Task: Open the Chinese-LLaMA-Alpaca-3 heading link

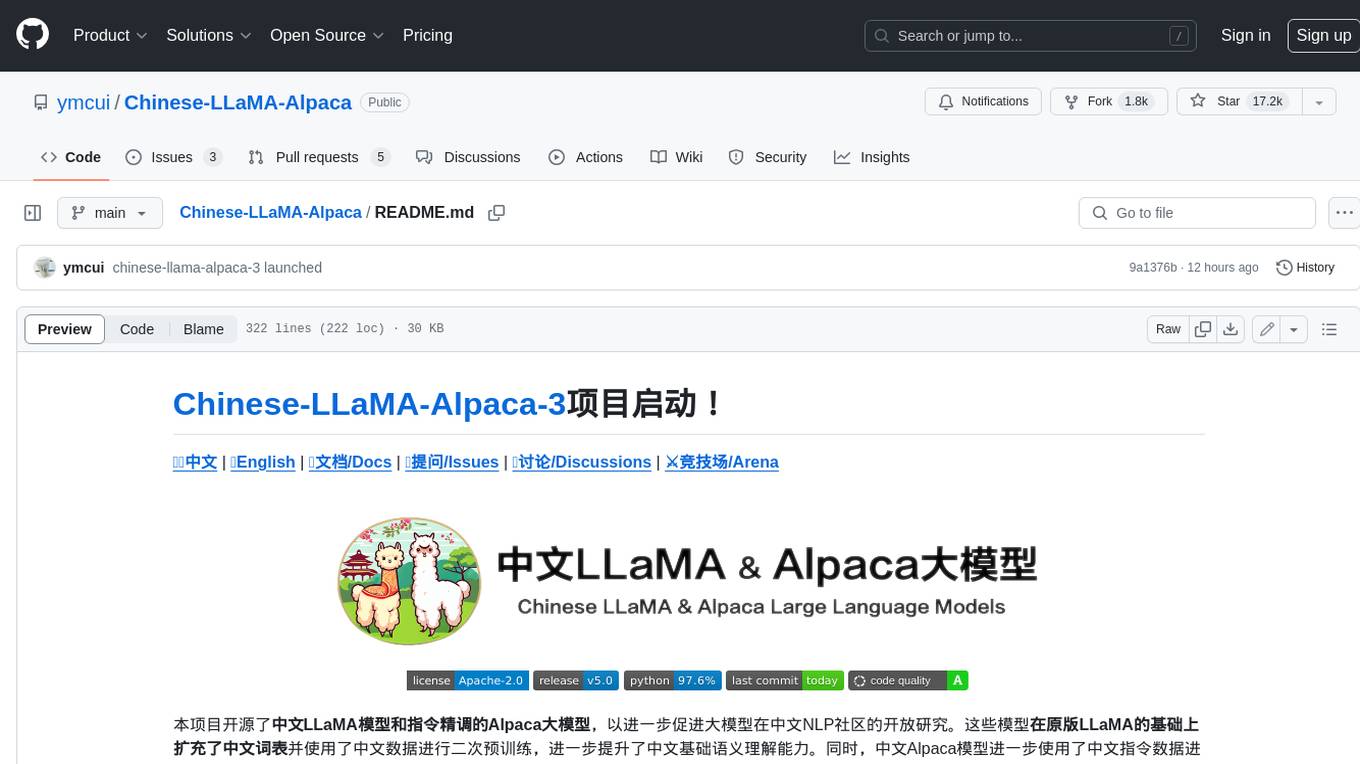Action: coord(369,404)
